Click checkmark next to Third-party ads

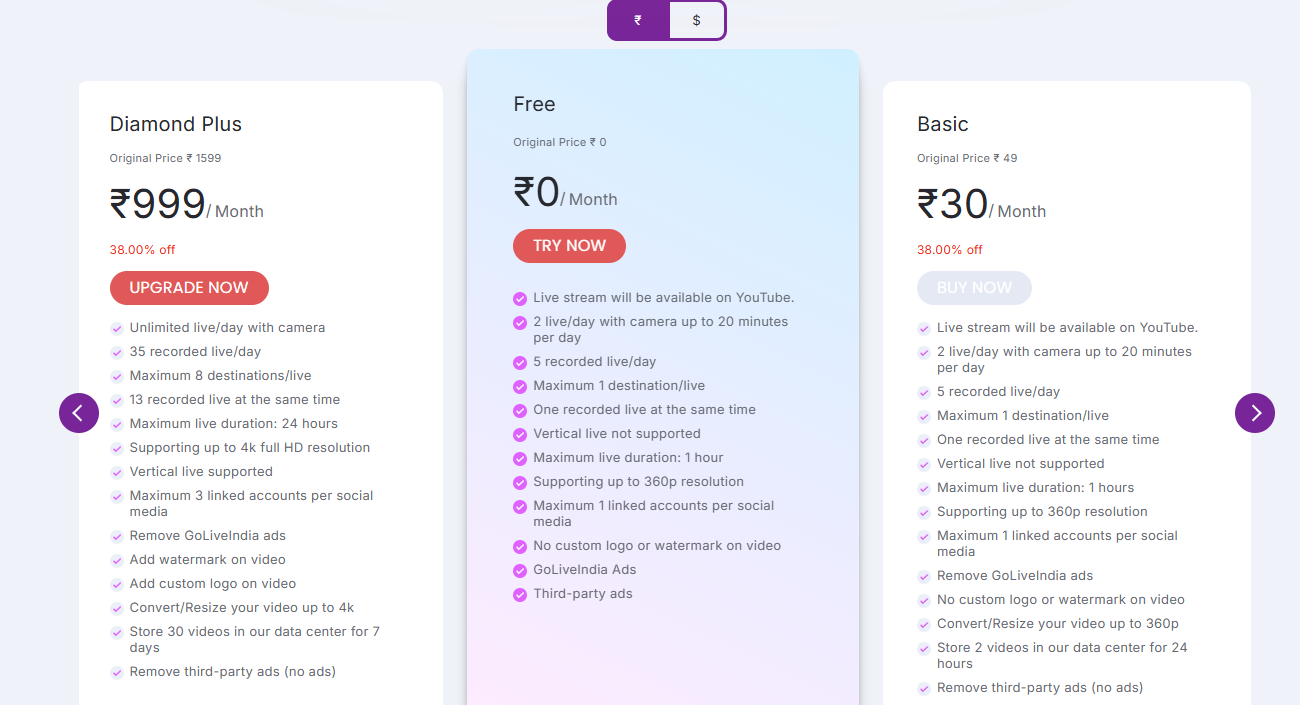520,595
